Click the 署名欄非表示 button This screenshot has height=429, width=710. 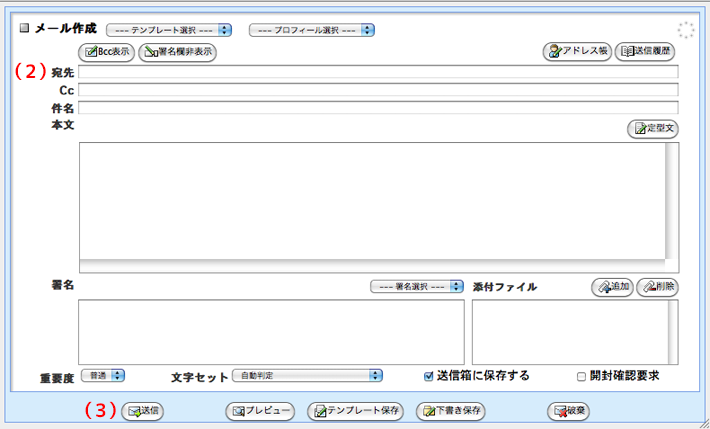tap(178, 52)
